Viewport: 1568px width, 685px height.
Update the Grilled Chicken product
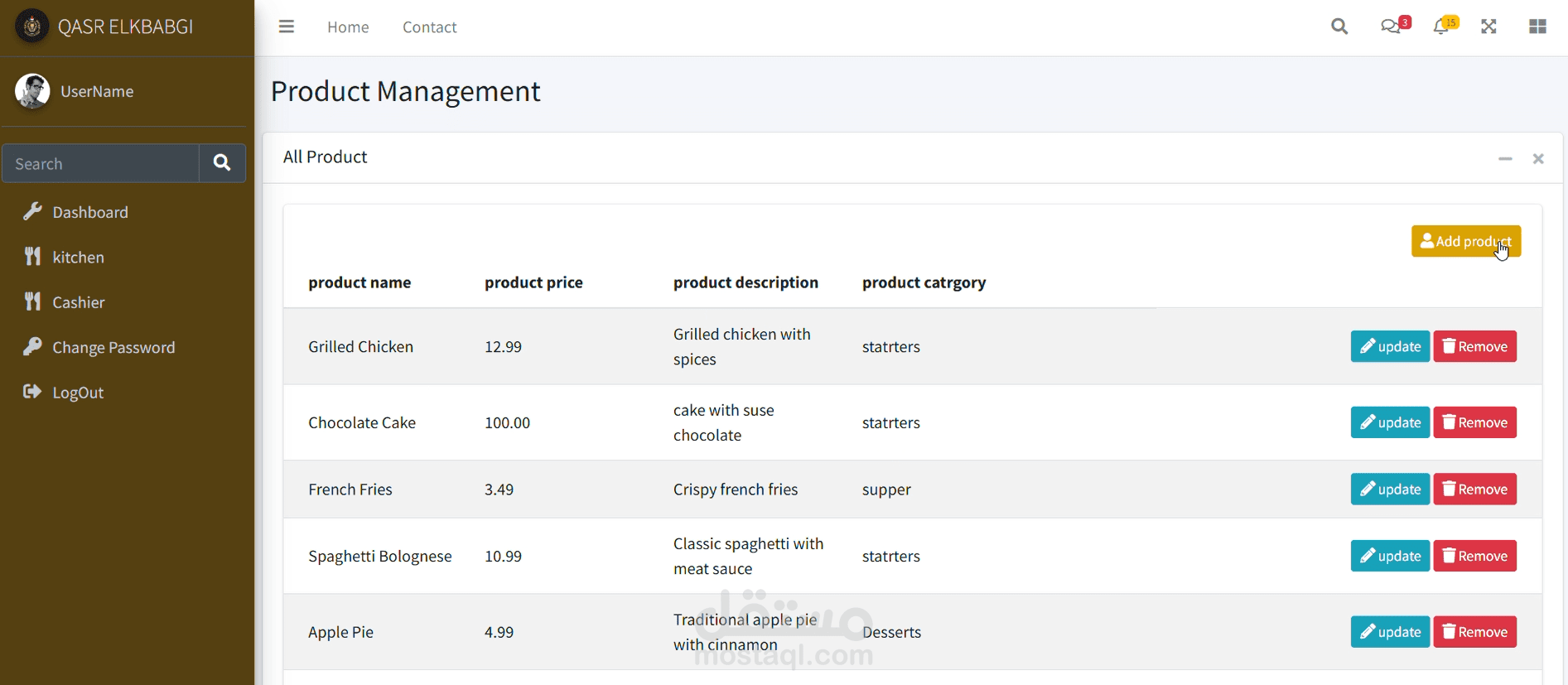pos(1390,346)
